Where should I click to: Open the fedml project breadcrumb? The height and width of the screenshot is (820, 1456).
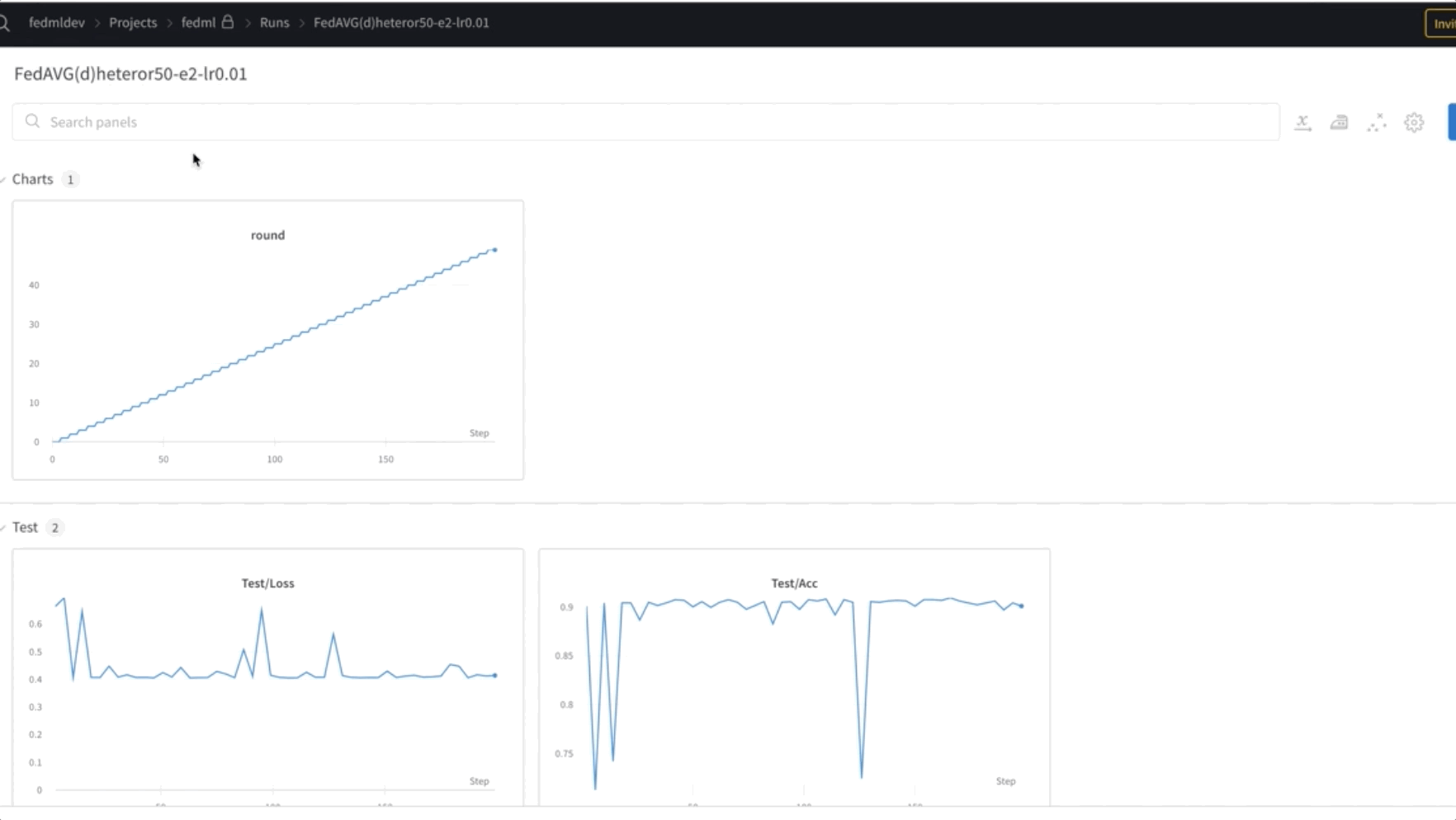(x=198, y=22)
